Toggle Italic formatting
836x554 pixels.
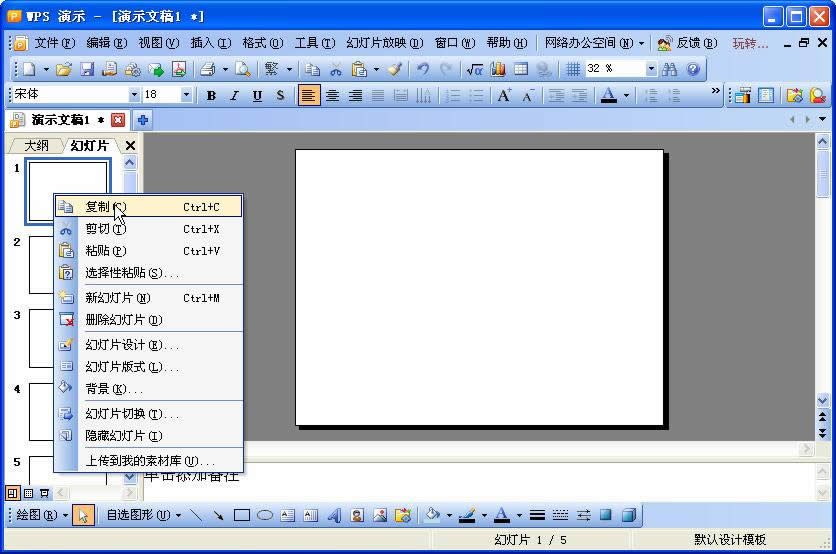[x=234, y=95]
